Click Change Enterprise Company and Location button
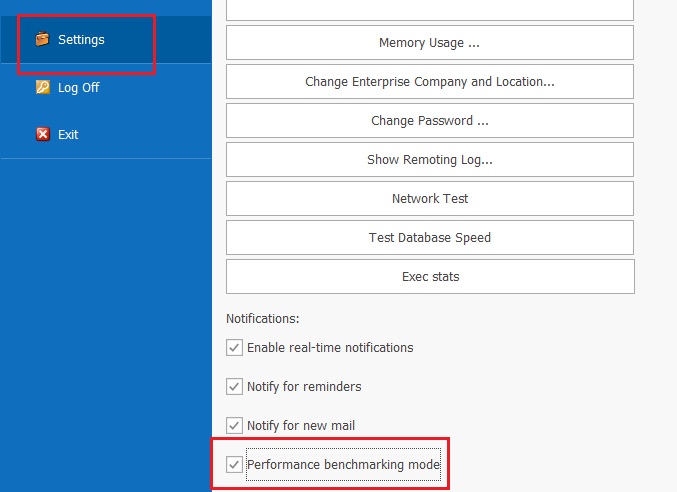Image resolution: width=677 pixels, height=492 pixels. tap(430, 82)
